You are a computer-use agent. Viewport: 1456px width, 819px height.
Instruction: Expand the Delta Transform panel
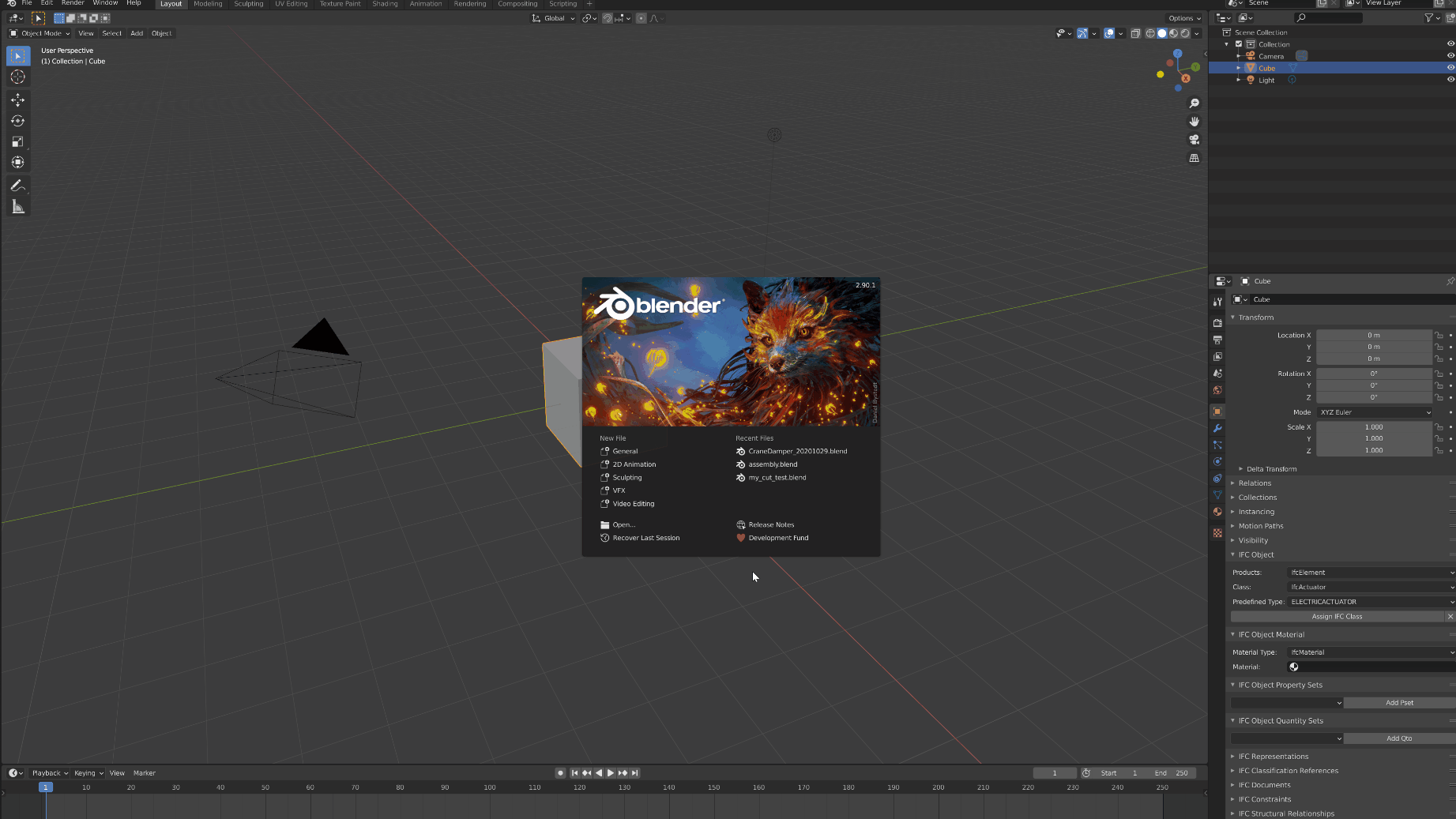pos(1271,469)
